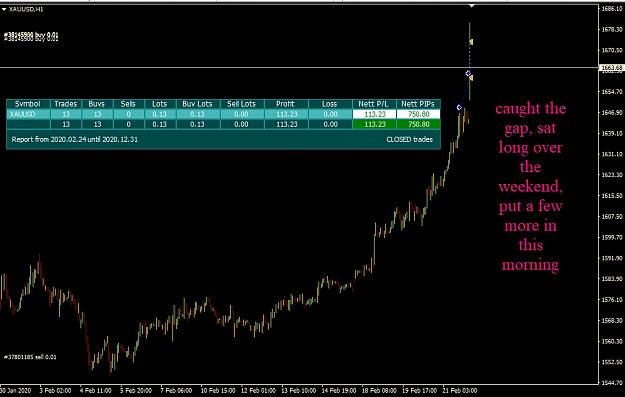The height and width of the screenshot is (397, 625).
Task: Click the XAUUSD cell in the report table
Action: click(28, 114)
